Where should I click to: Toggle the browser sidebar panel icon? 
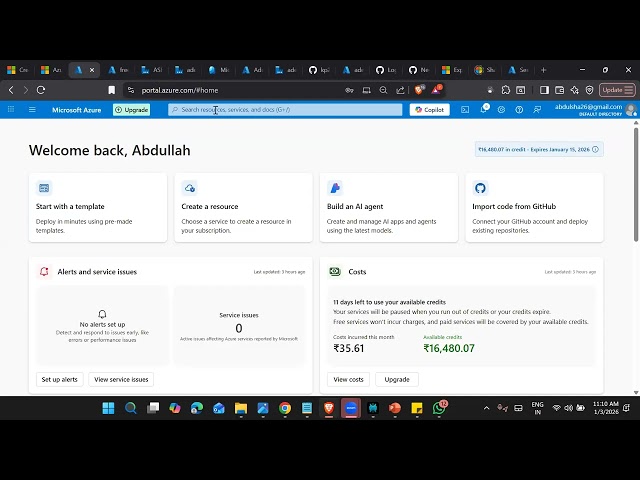tap(544, 90)
